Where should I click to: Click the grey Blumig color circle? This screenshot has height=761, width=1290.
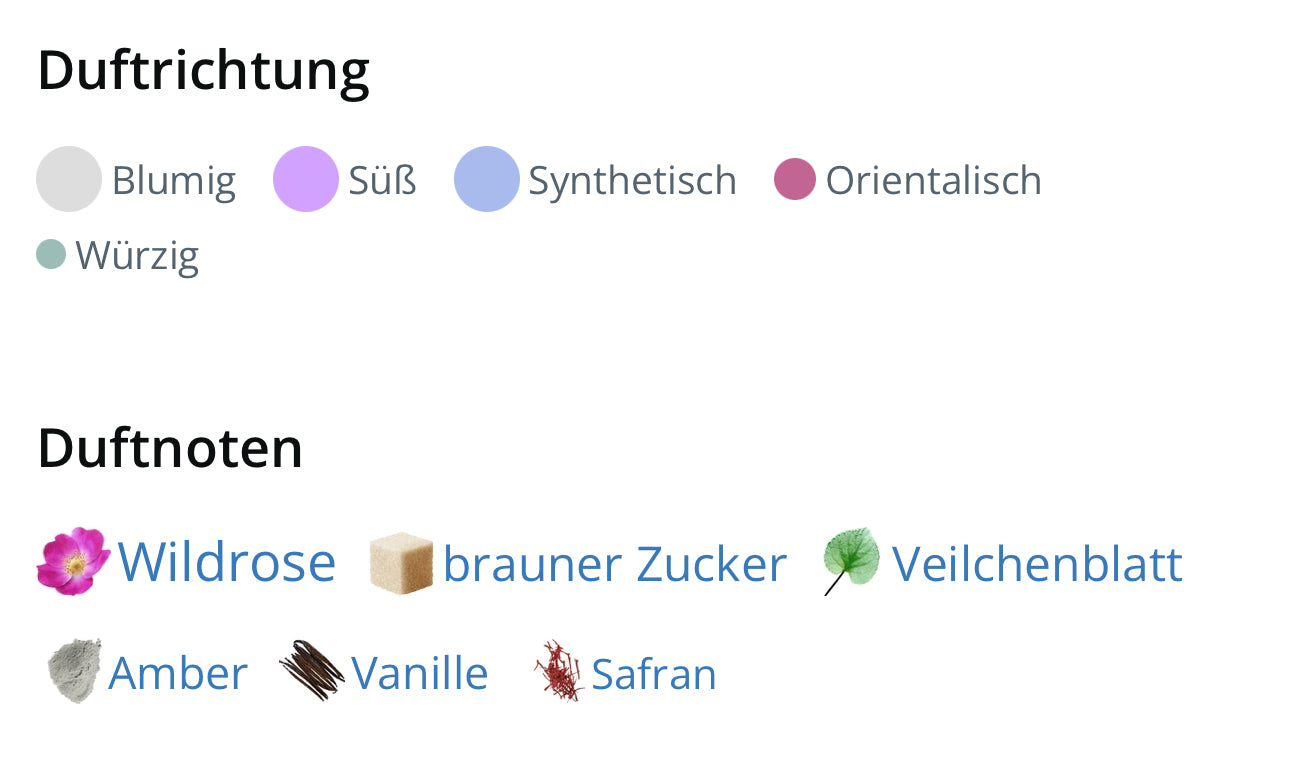(69, 179)
